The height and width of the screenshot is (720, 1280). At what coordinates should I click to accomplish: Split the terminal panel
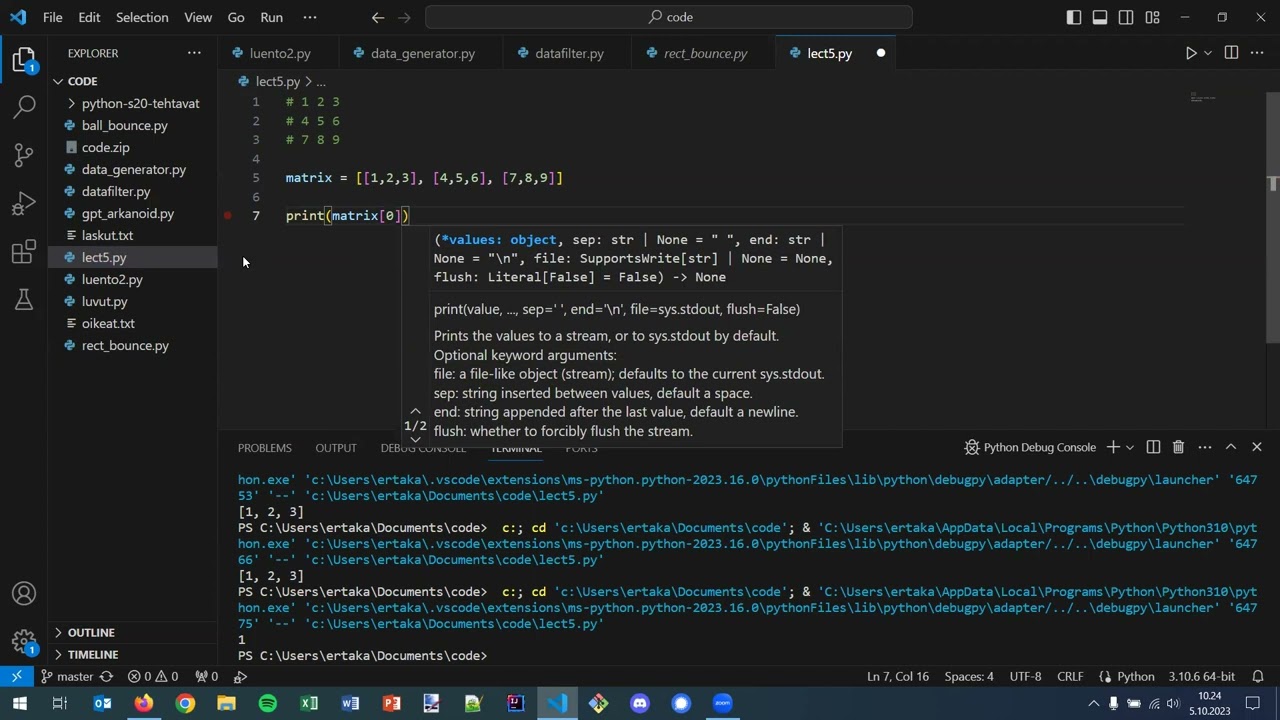(x=1153, y=447)
